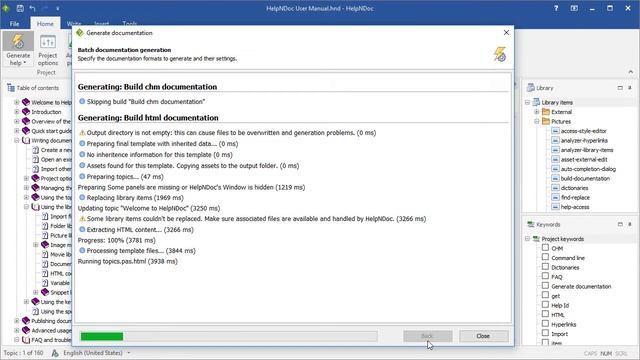The image size is (640, 360).
Task: Select the dictionaries picture item
Action: tap(574, 188)
